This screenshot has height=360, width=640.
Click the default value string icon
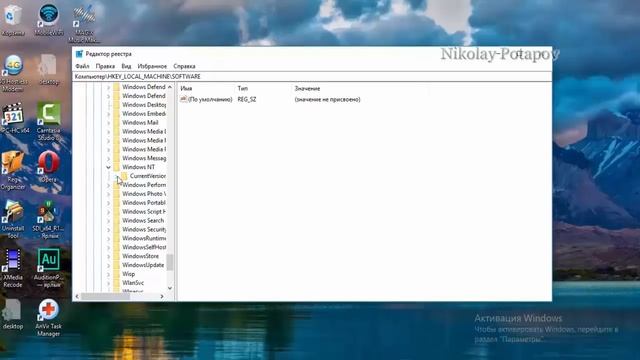tap(184, 99)
